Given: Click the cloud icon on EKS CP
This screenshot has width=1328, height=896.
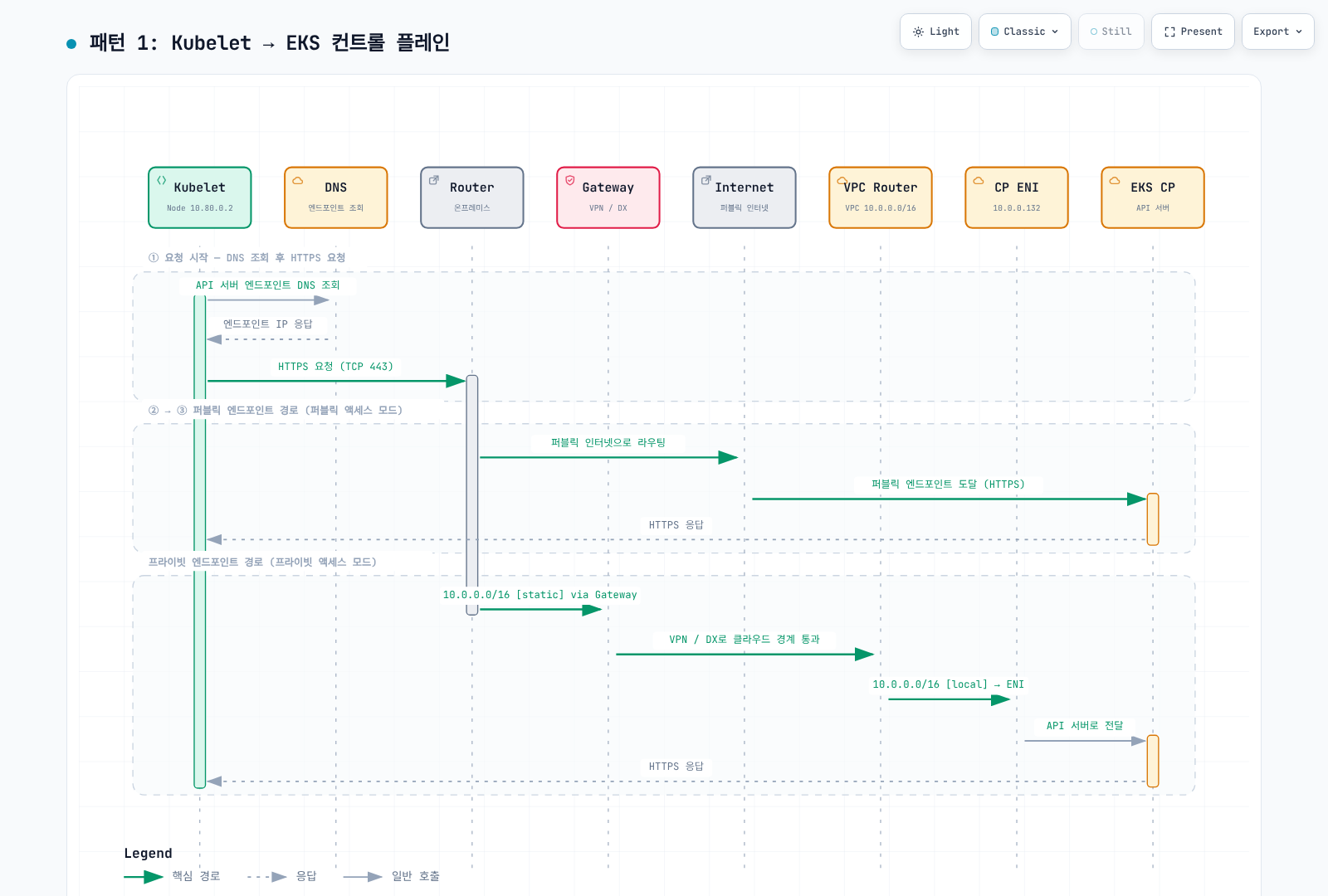Looking at the screenshot, I should point(1115,180).
